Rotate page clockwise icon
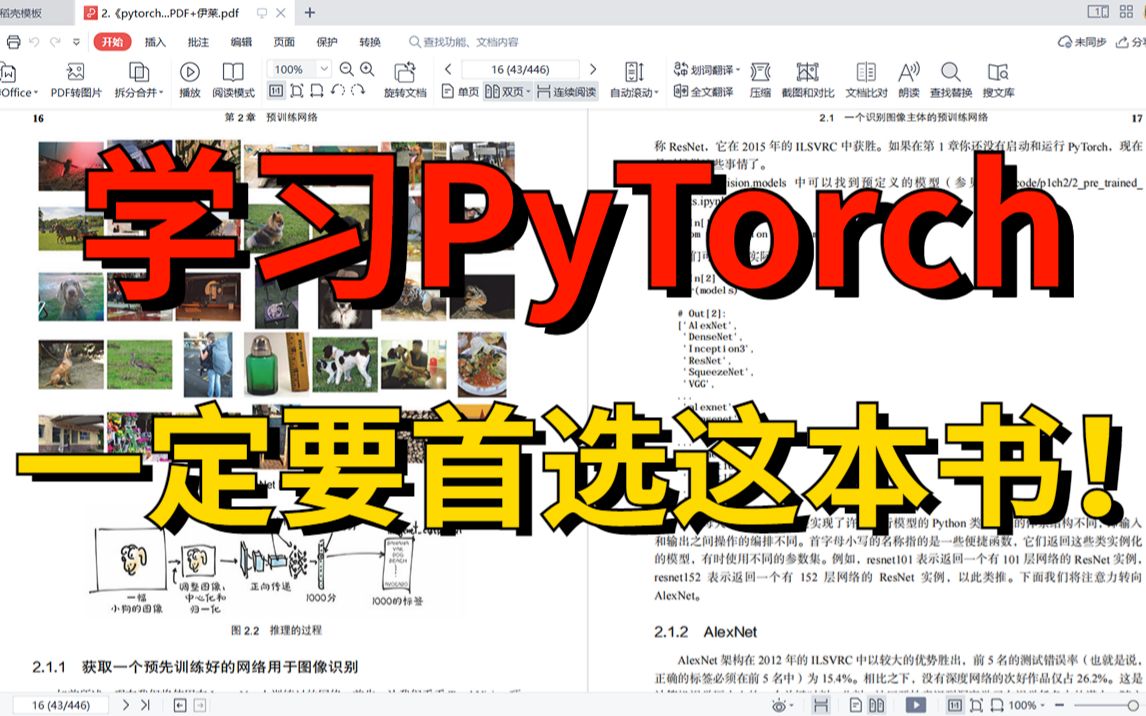The height and width of the screenshot is (716, 1146). coord(357,91)
